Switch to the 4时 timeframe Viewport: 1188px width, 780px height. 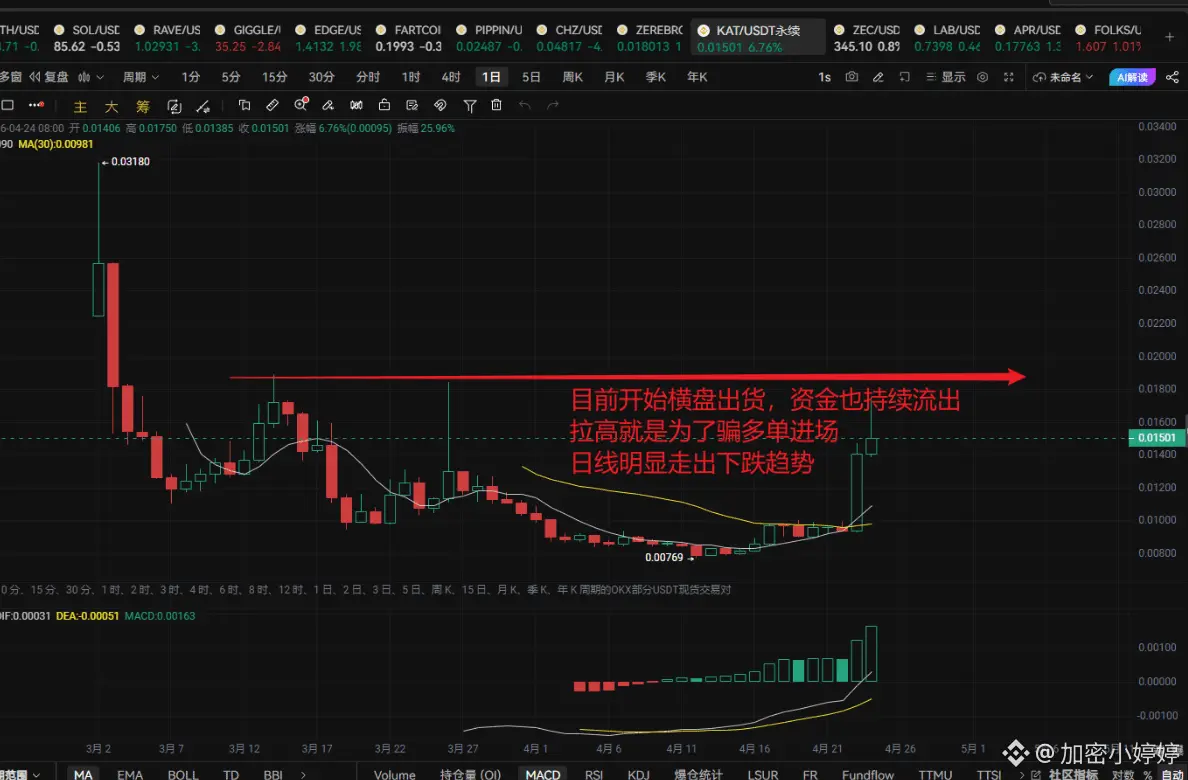451,77
